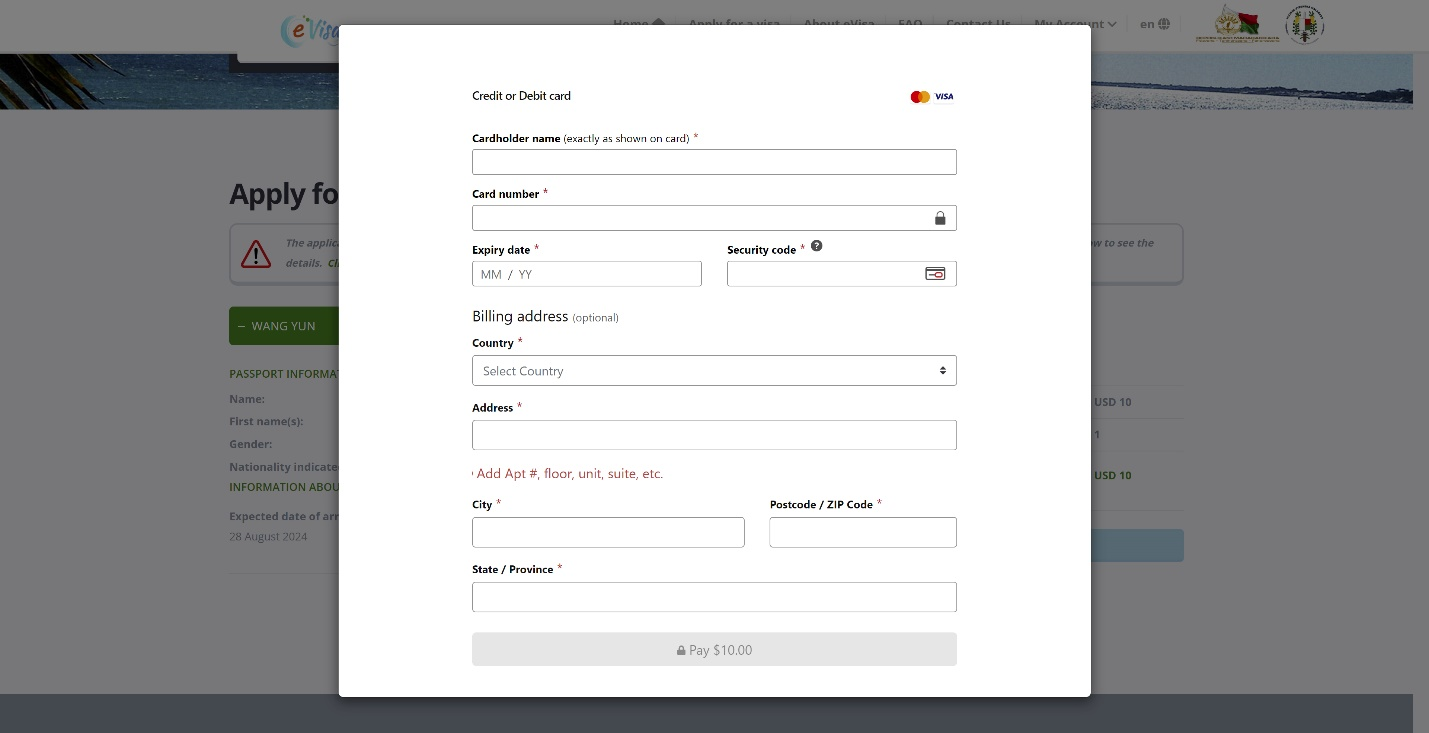Image resolution: width=1429 pixels, height=733 pixels.
Task: Click the padlock icon in Card number field
Action: click(x=940, y=218)
